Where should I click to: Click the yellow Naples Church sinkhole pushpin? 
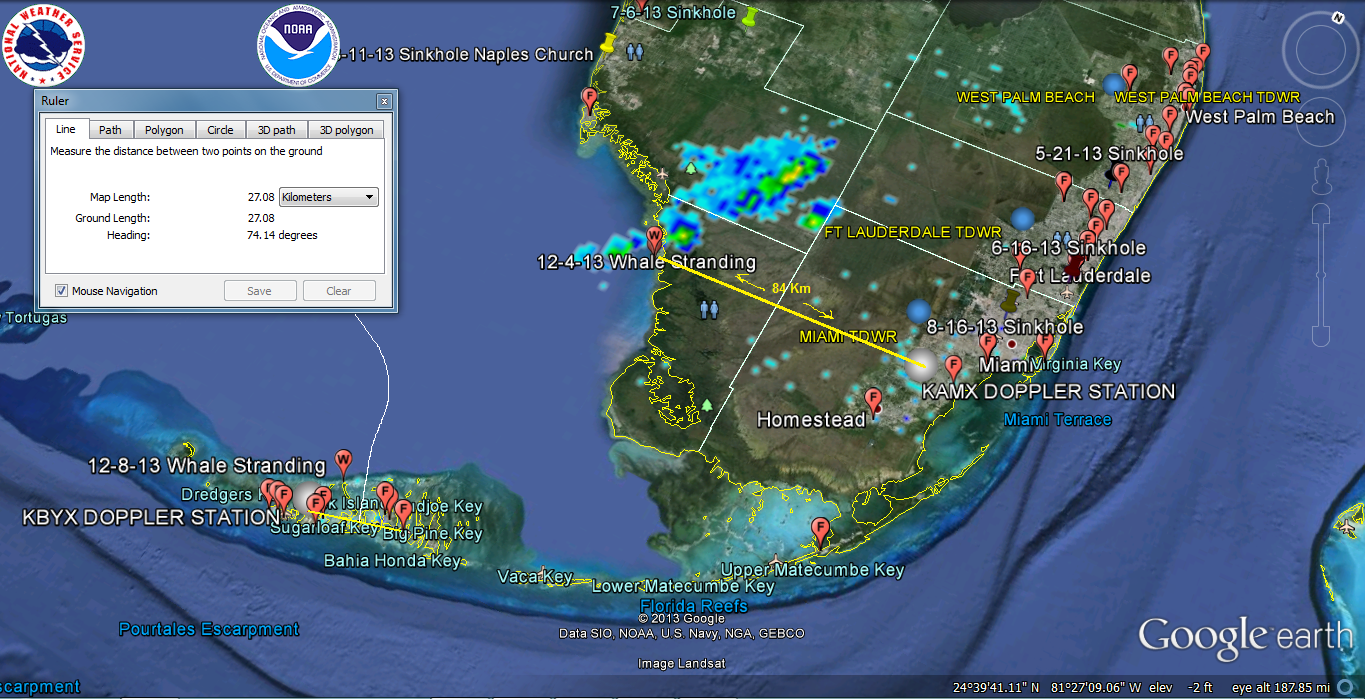pos(607,44)
